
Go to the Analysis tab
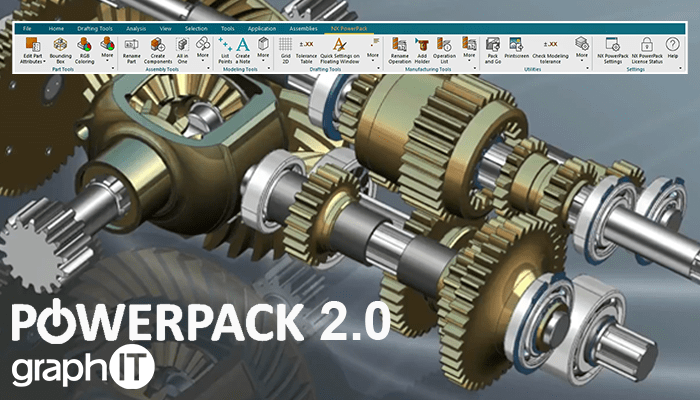[136, 29]
